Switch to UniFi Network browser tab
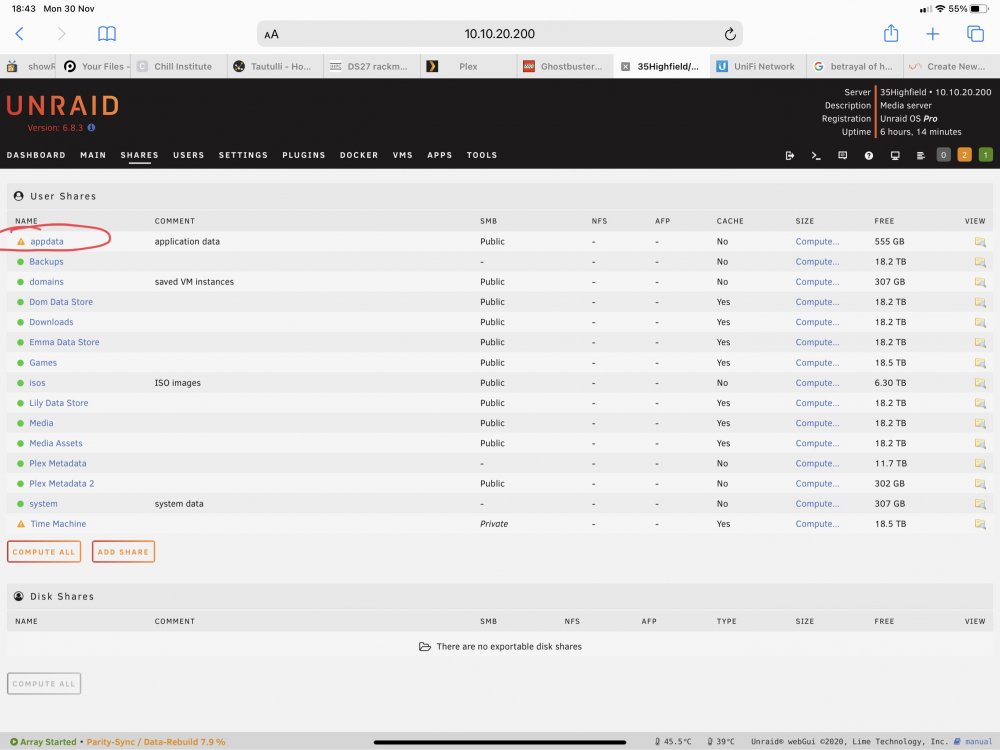The image size is (1000, 750). point(758,66)
